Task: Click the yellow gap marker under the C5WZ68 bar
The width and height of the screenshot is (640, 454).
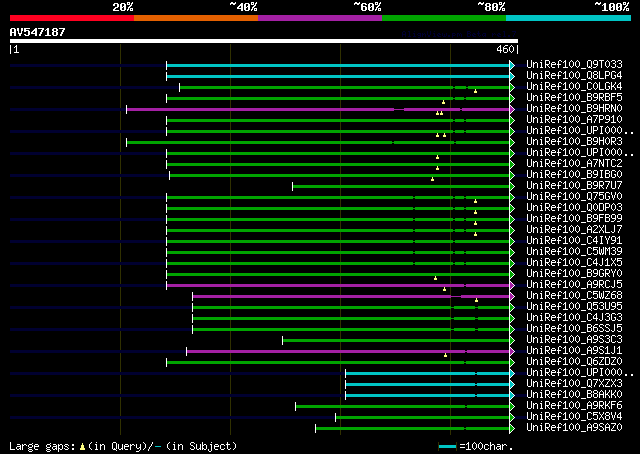Action: click(476, 300)
